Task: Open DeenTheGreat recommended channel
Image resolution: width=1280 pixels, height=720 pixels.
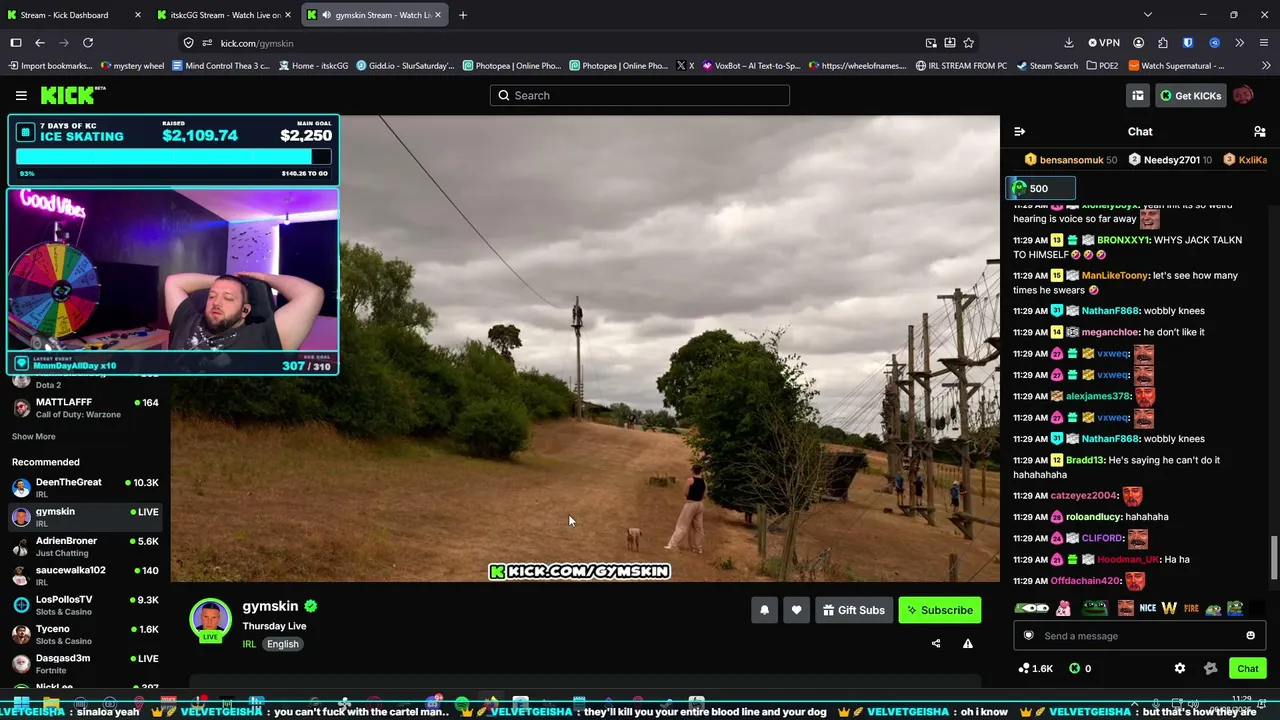Action: [85, 487]
